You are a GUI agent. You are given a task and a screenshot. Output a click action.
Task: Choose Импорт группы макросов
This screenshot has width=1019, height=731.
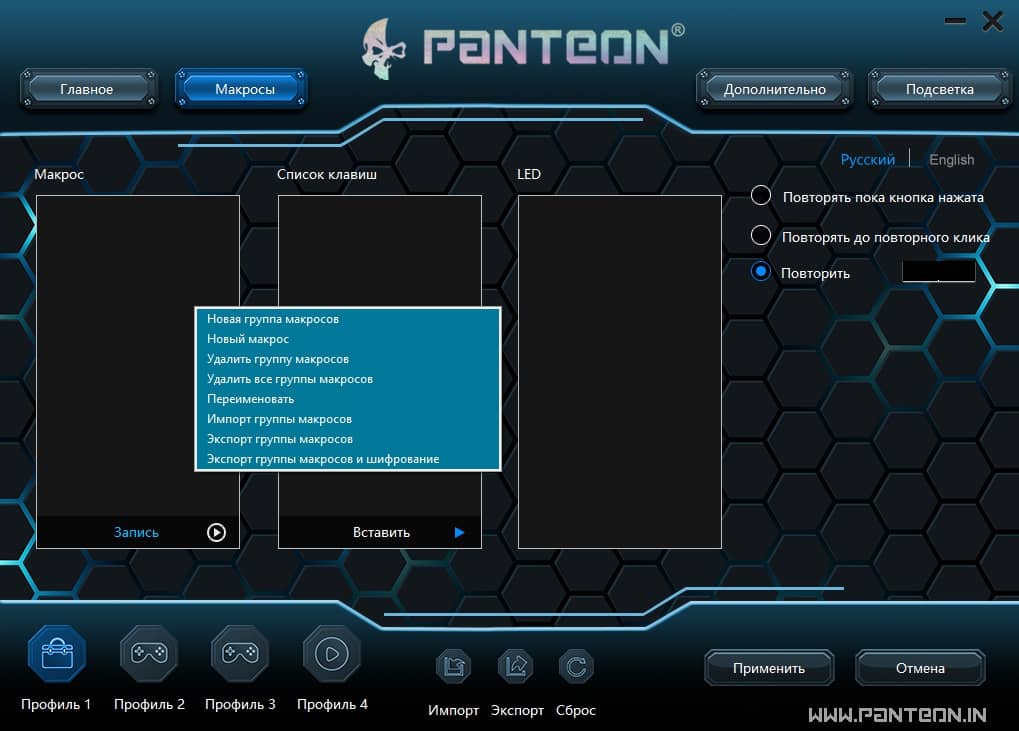click(348, 420)
